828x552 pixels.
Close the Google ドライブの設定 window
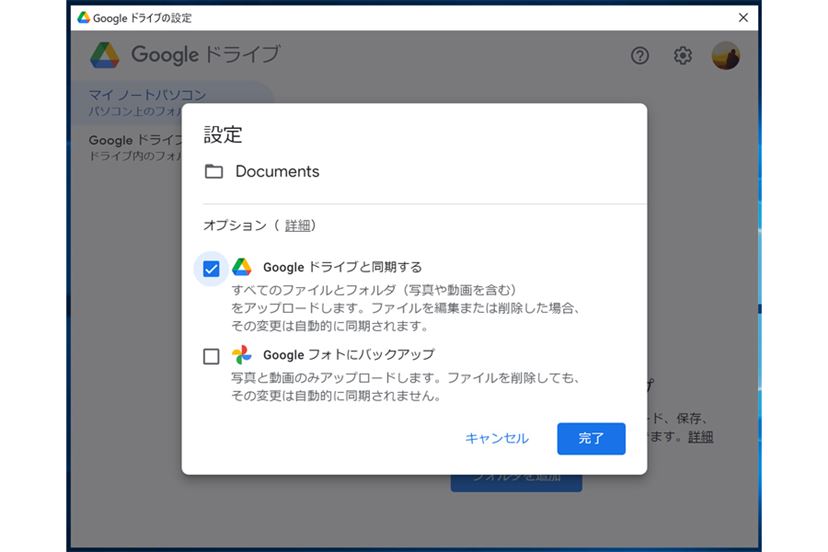pyautogui.click(x=743, y=18)
